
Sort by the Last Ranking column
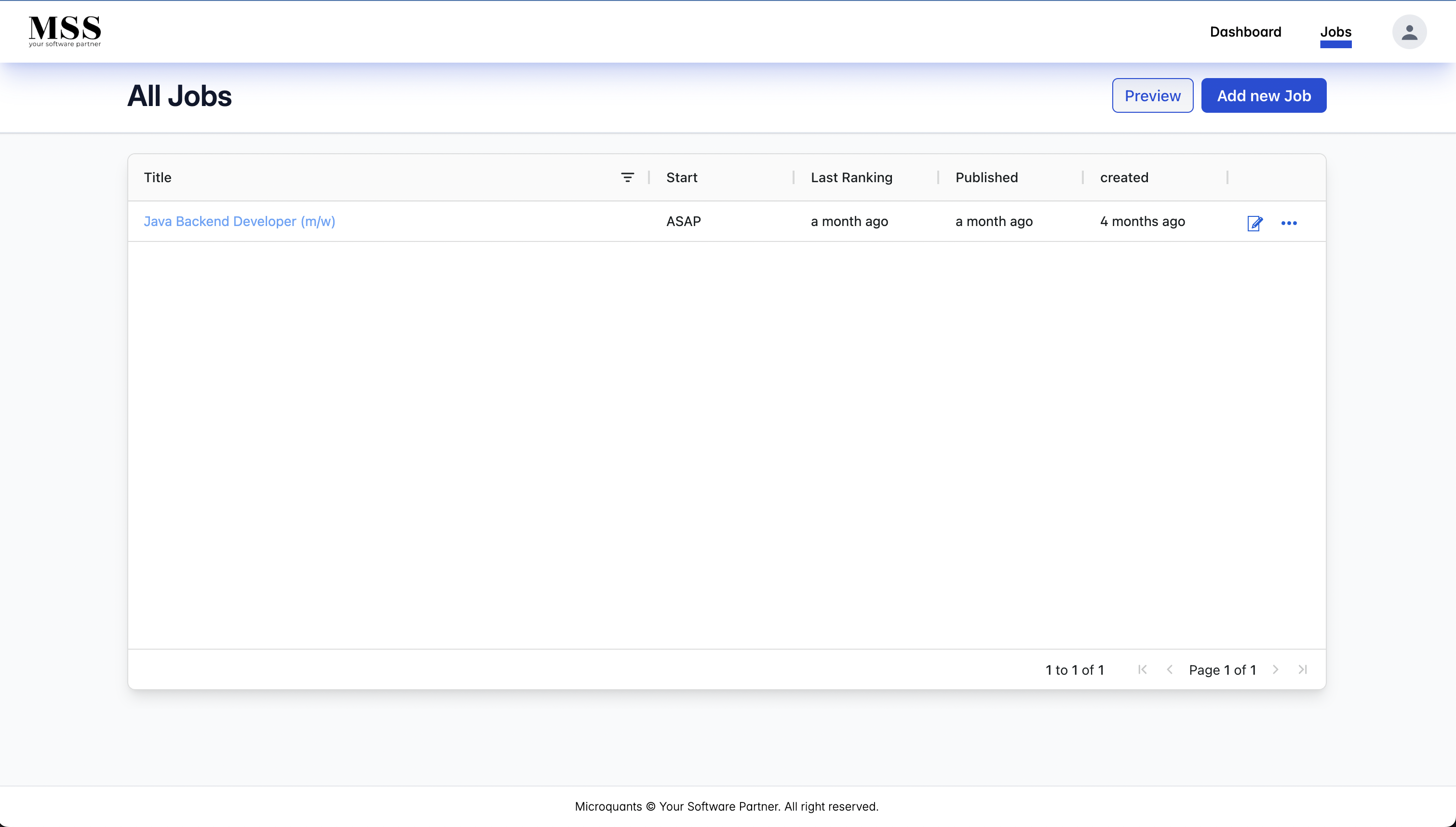tap(851, 177)
